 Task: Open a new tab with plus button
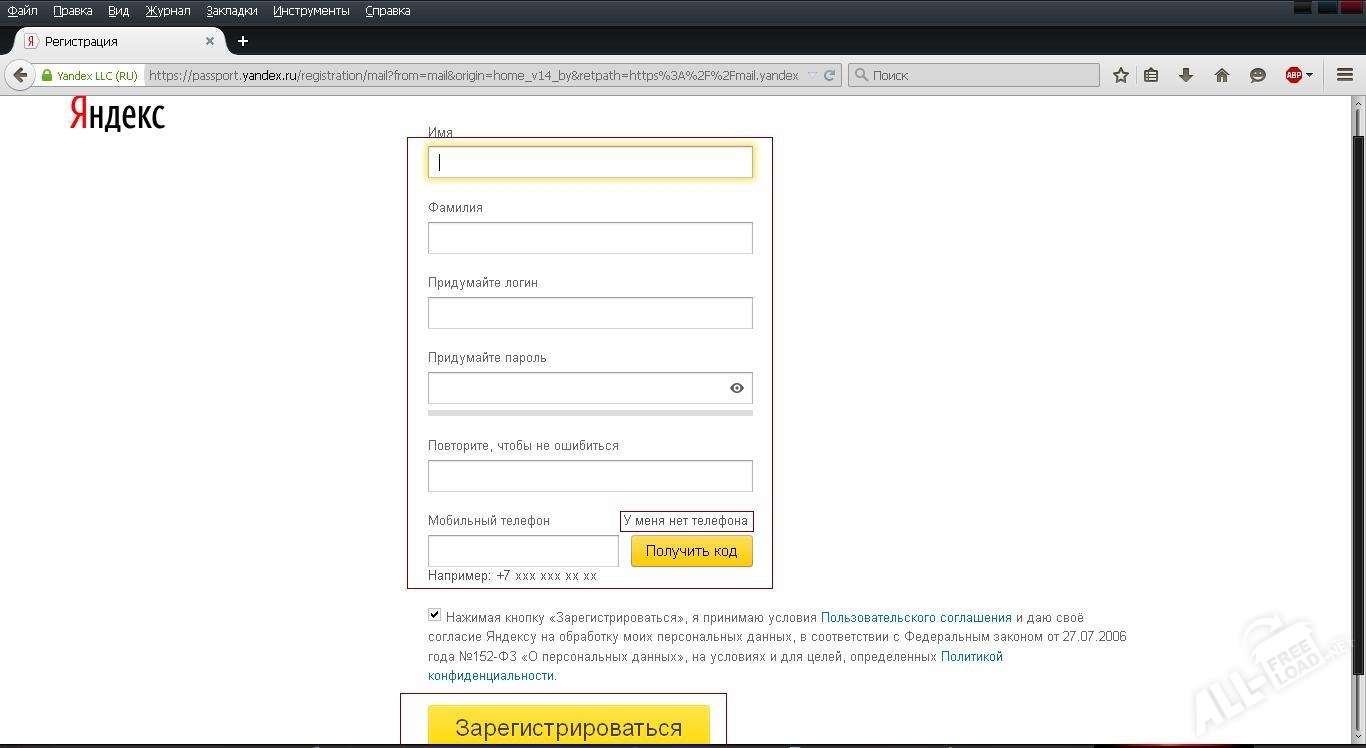coord(242,41)
